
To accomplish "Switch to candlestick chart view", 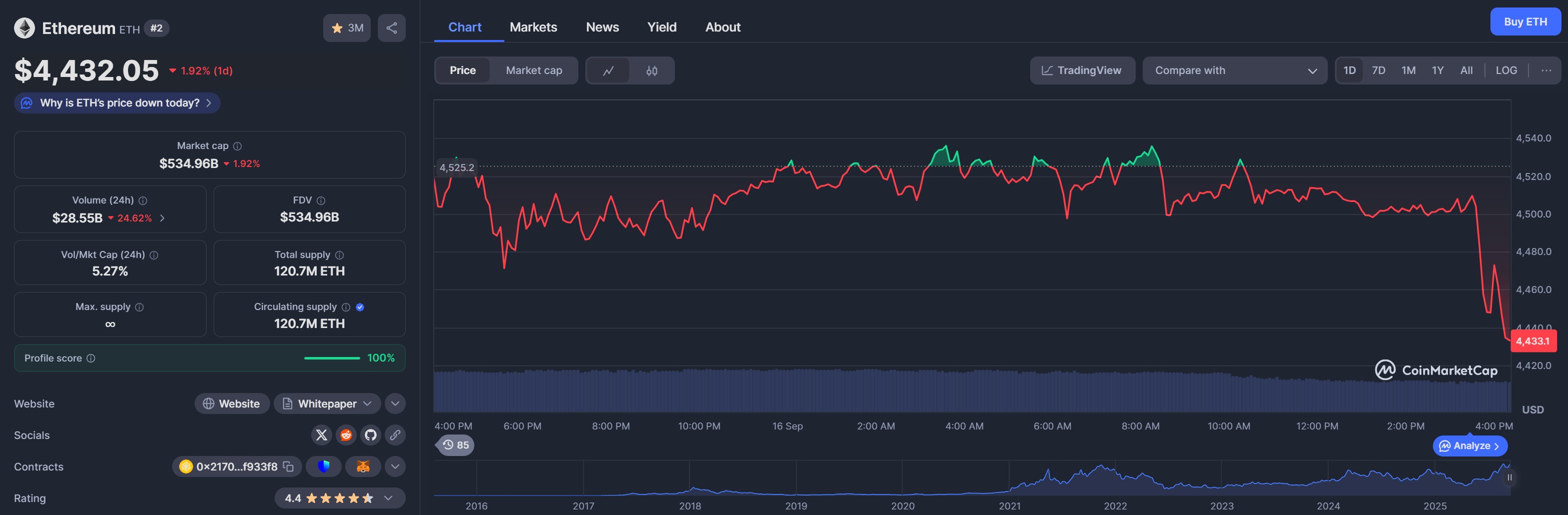I will [x=651, y=70].
